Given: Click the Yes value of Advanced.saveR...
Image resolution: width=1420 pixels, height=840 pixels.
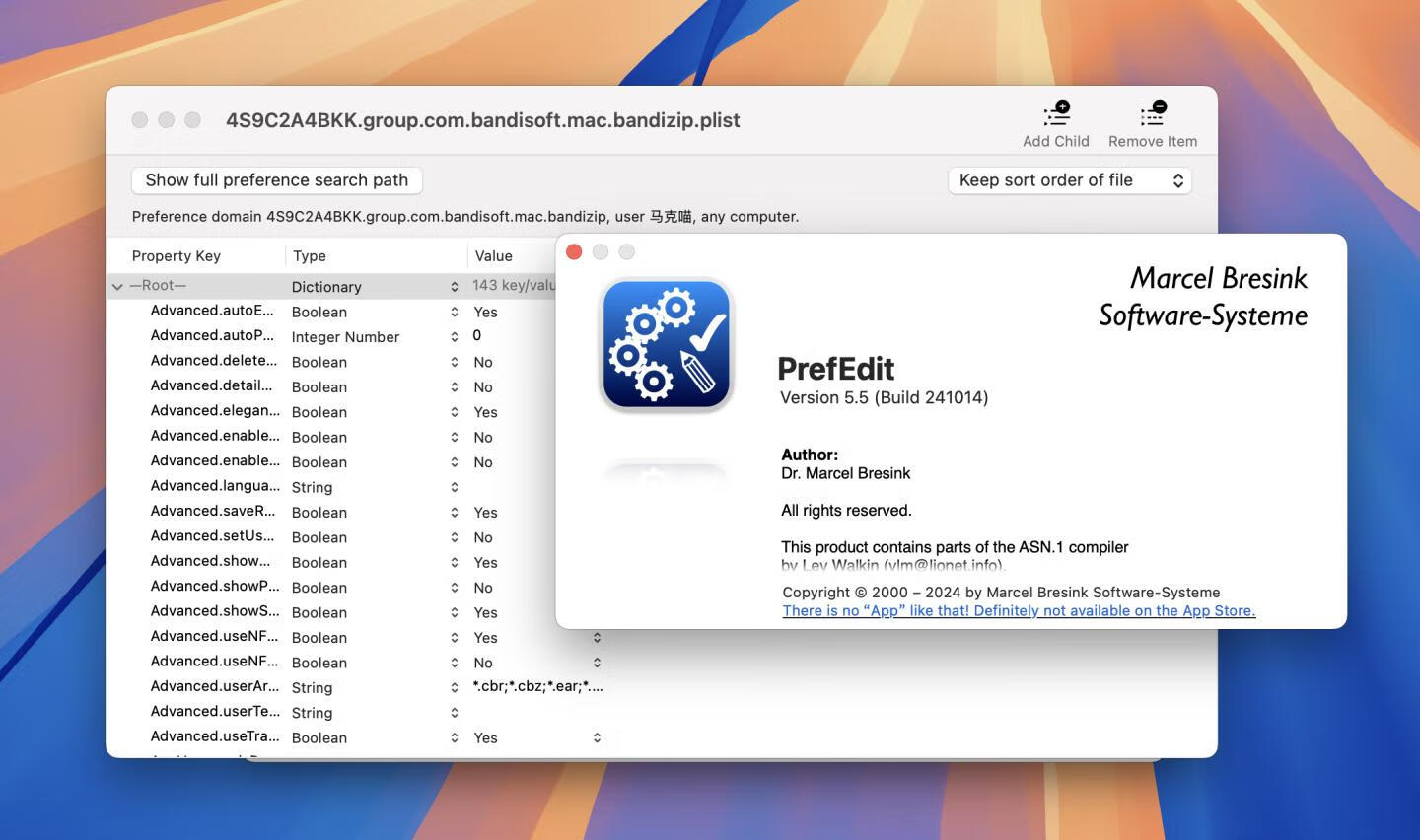Looking at the screenshot, I should pyautogui.click(x=485, y=513).
